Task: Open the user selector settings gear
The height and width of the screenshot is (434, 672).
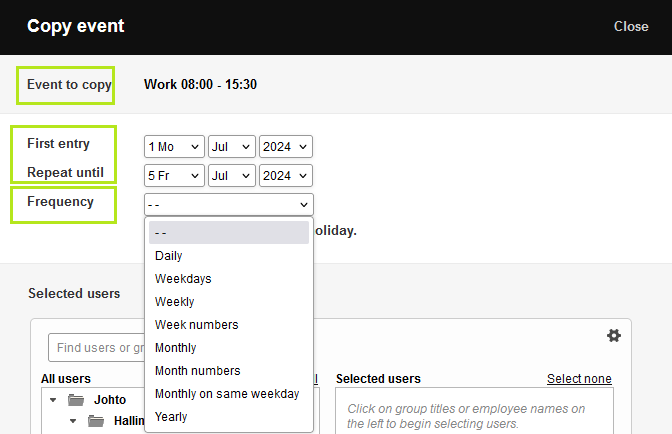Action: (x=614, y=336)
